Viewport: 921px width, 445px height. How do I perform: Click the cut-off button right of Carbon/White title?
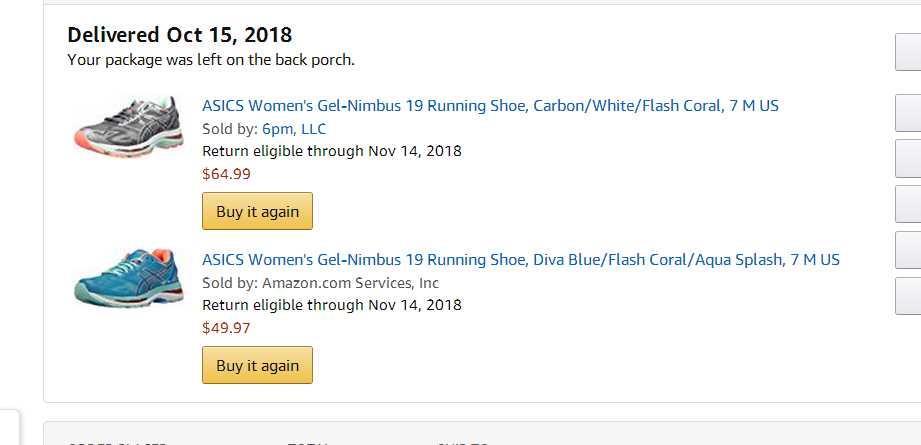click(x=908, y=114)
